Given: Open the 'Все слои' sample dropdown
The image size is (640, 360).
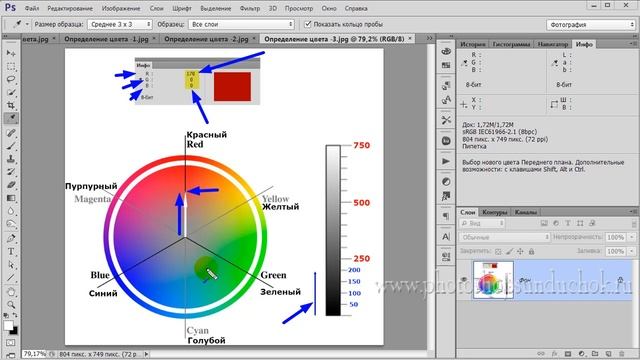Looking at the screenshot, I should tap(241, 24).
